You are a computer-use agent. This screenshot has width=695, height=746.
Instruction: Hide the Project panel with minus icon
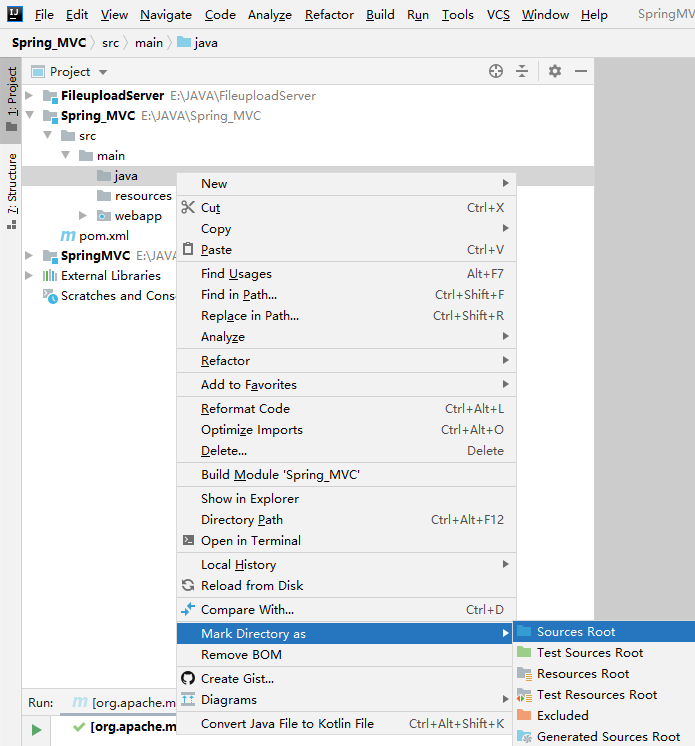point(581,71)
